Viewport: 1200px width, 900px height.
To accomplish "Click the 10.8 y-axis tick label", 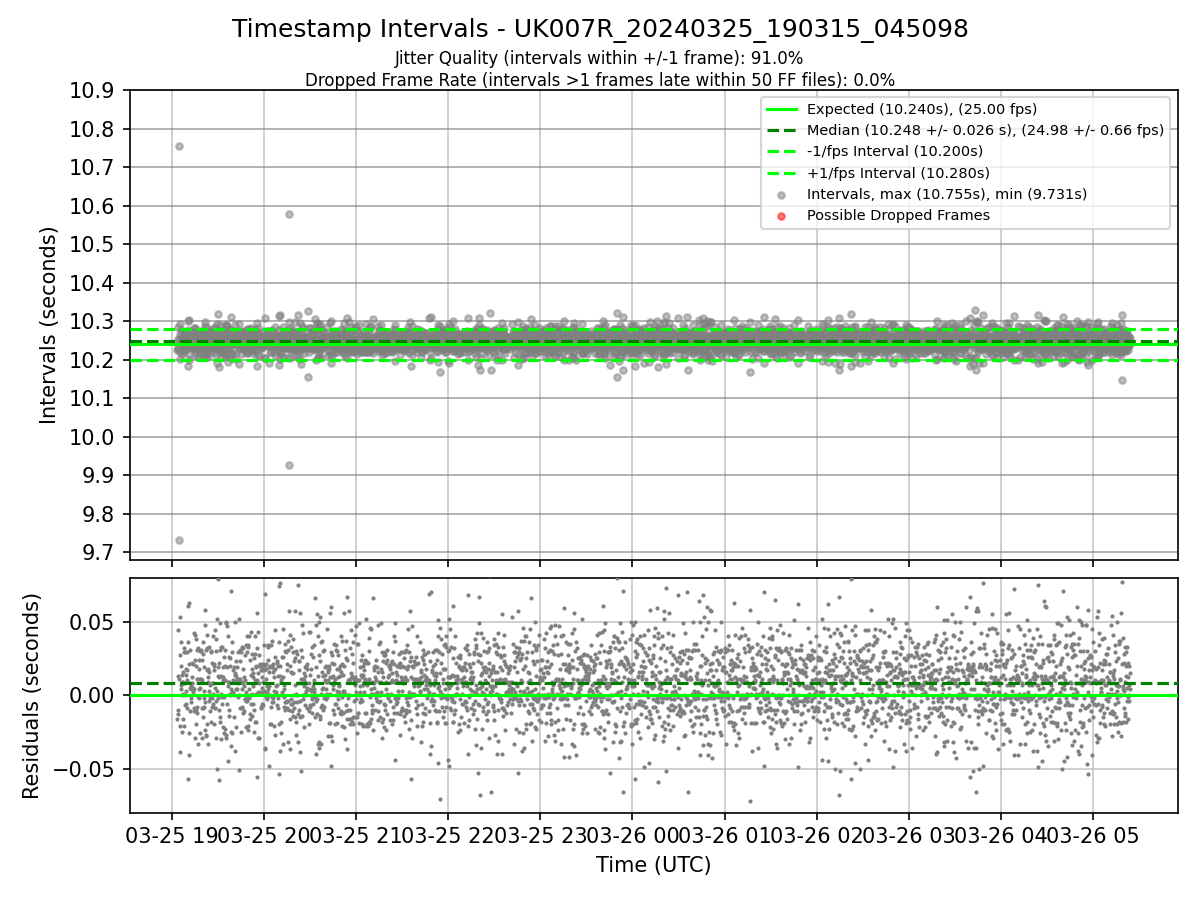I will tap(93, 129).
